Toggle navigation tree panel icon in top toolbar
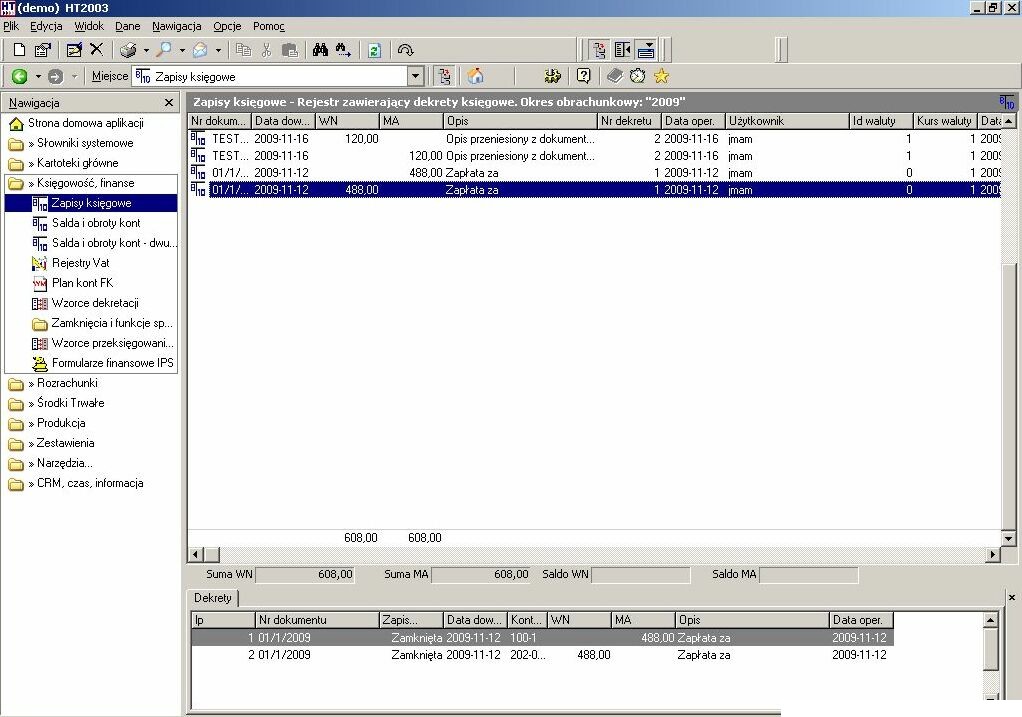 click(x=599, y=50)
